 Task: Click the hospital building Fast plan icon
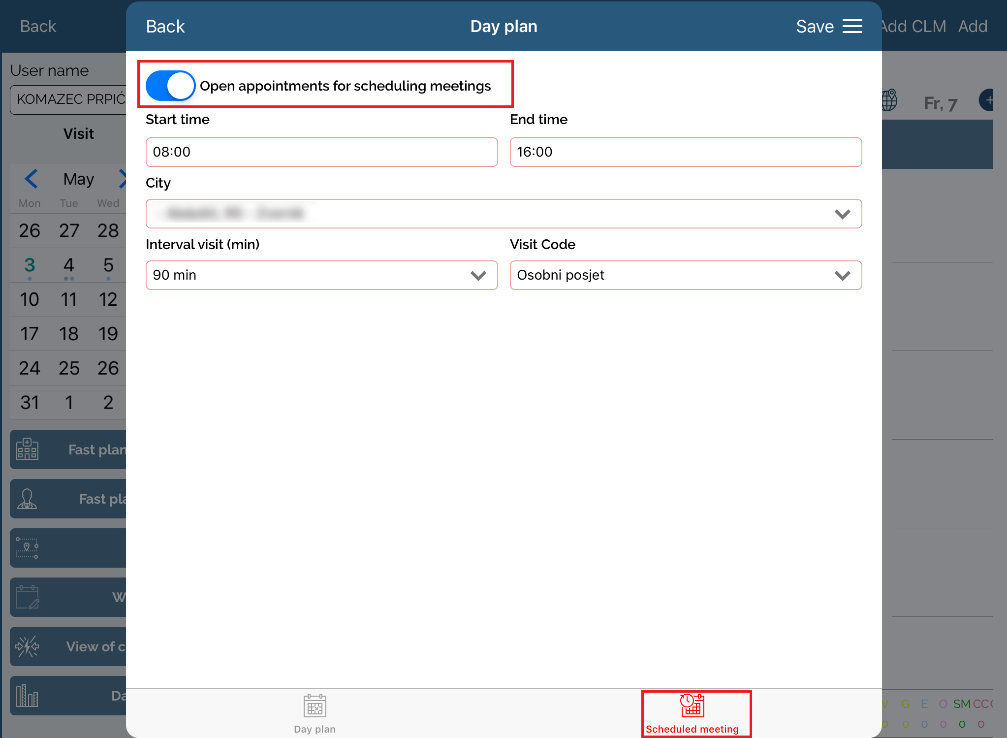click(27, 450)
